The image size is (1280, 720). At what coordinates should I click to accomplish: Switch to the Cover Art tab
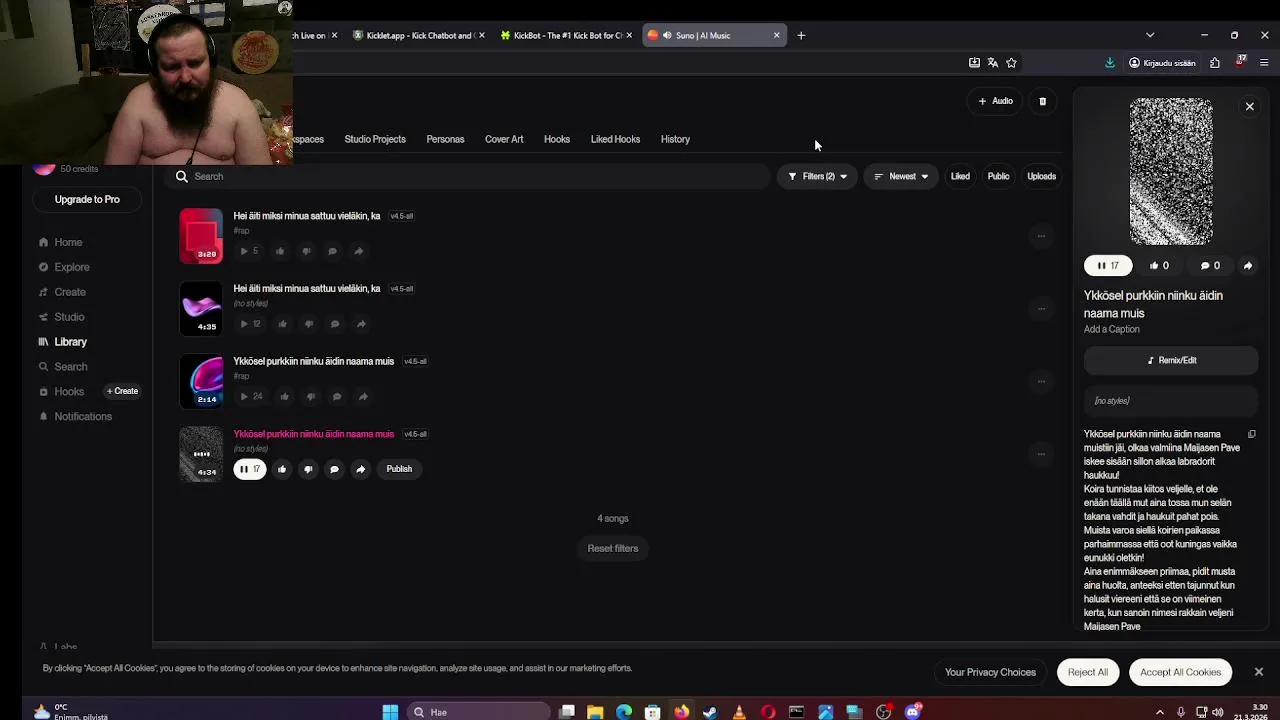coord(504,139)
